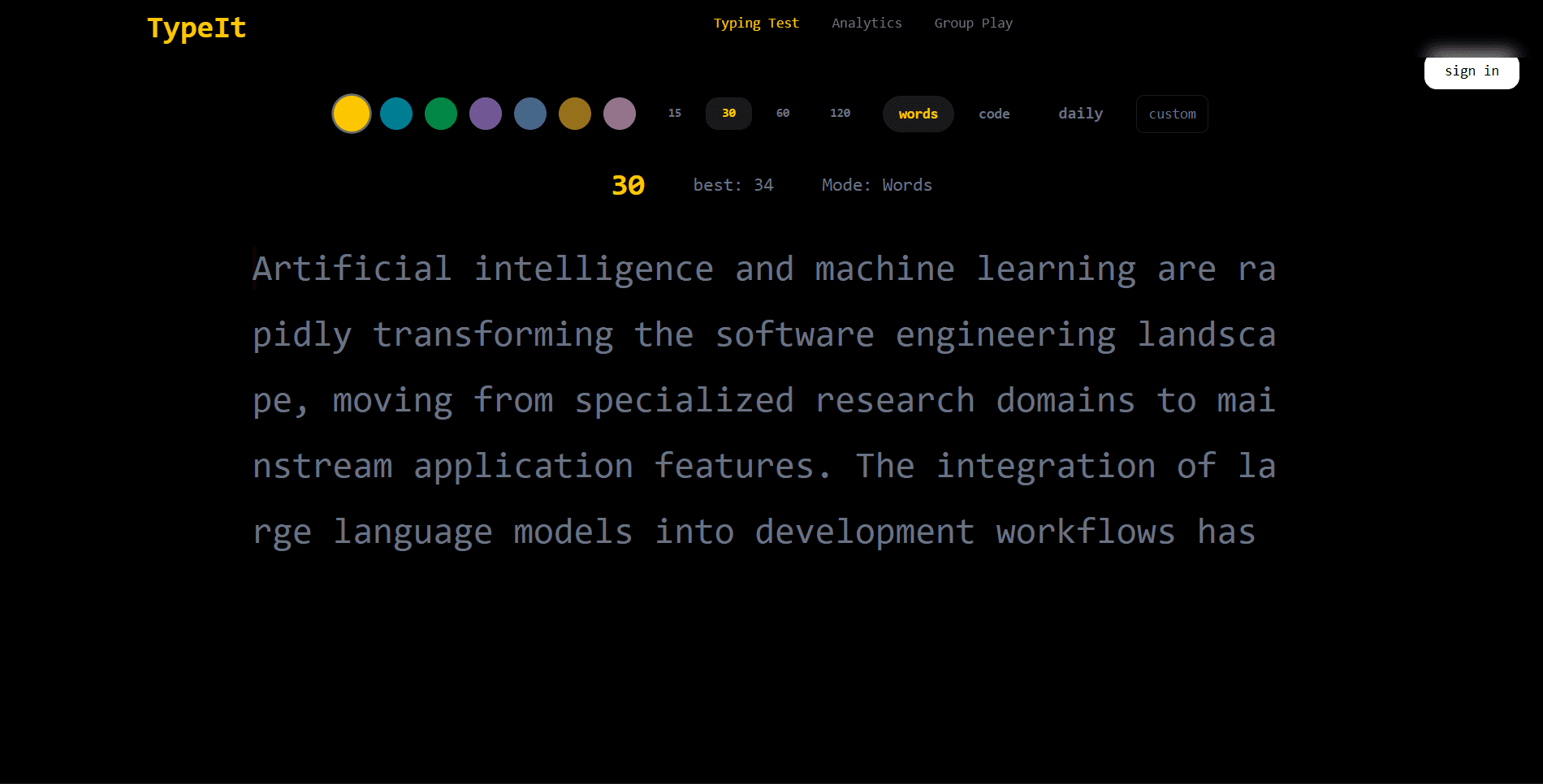Click the typing text starting with 'Artificial'
Viewport: 1543px width, 784px height.
tap(764, 400)
